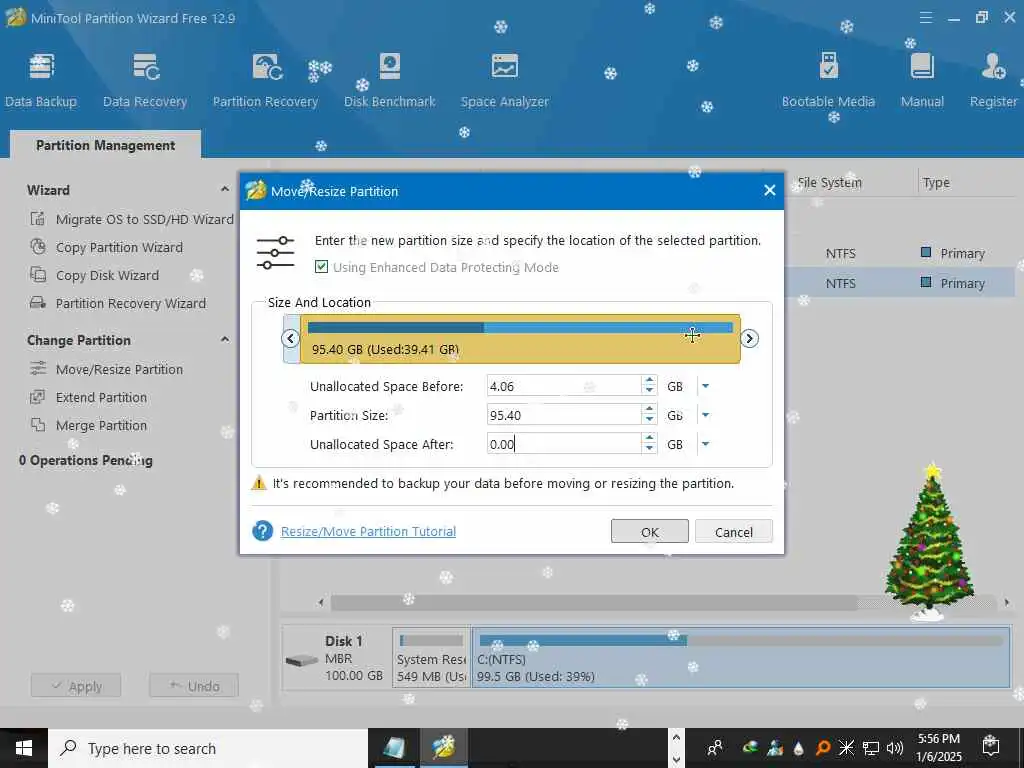
Task: Launch Data Recovery from the toolbar
Action: pyautogui.click(x=145, y=81)
